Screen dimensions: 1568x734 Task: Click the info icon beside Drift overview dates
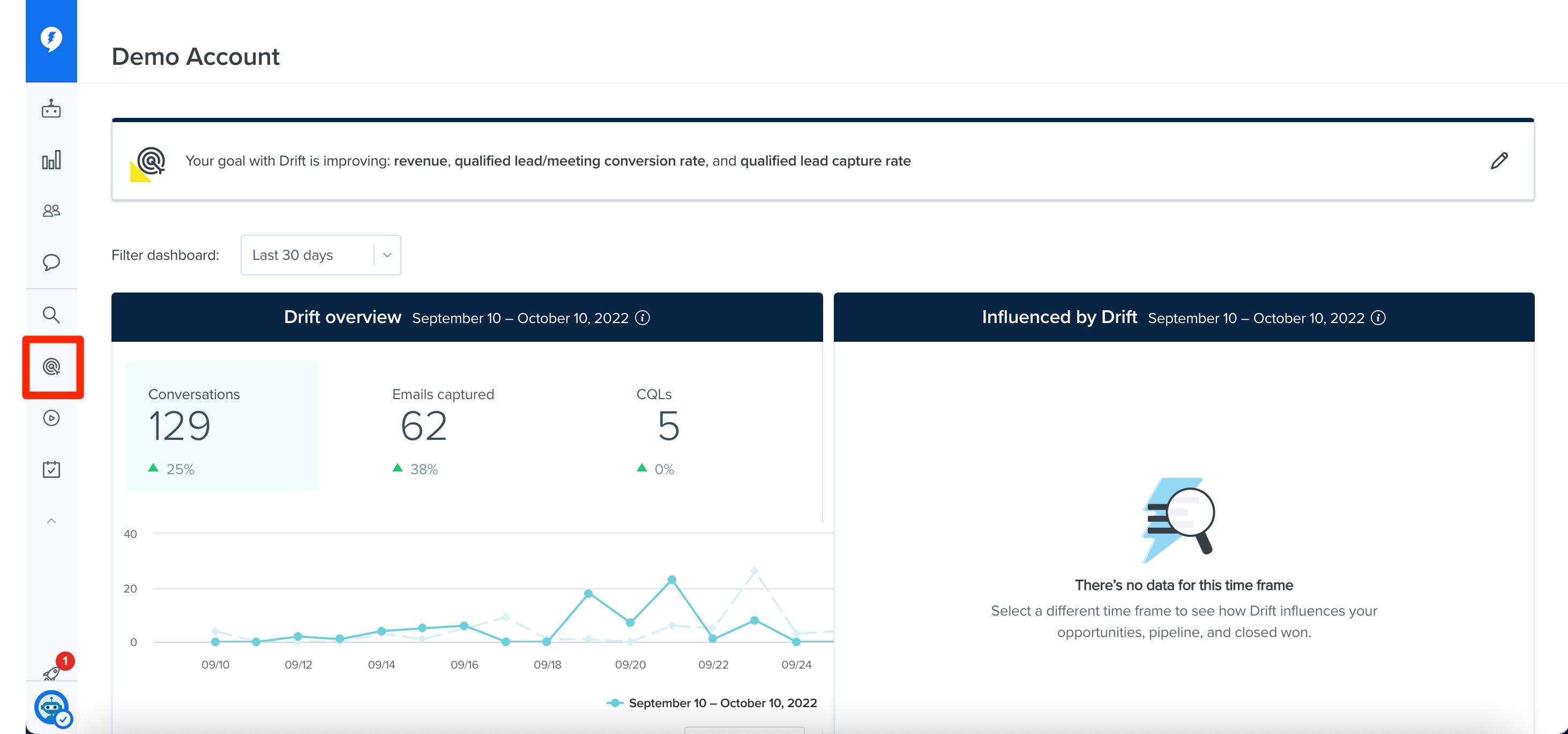643,318
